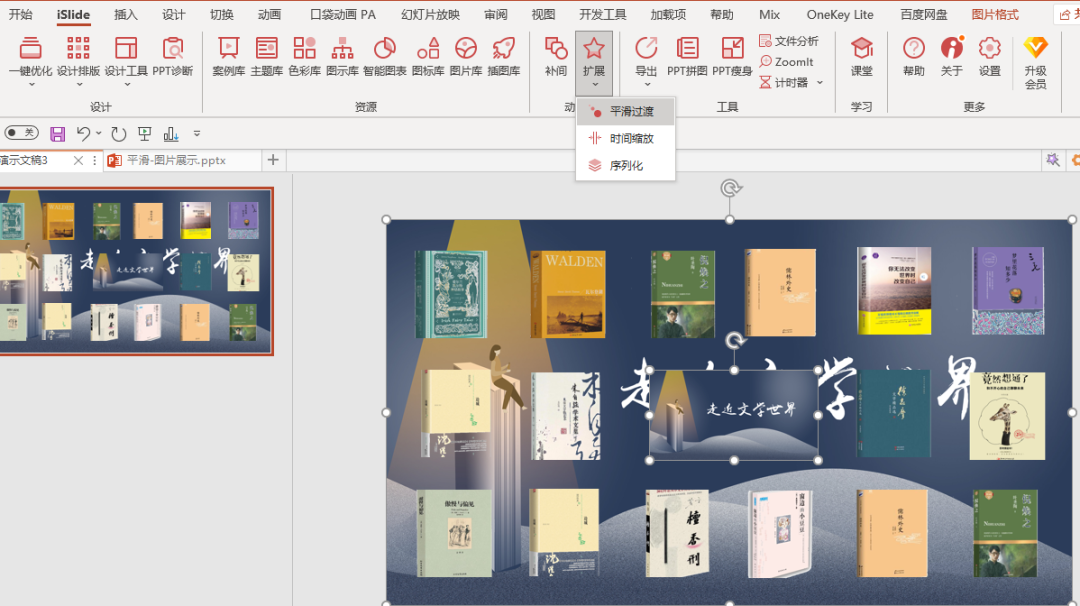Switch to the 动画 ribbon tab

[x=269, y=14]
